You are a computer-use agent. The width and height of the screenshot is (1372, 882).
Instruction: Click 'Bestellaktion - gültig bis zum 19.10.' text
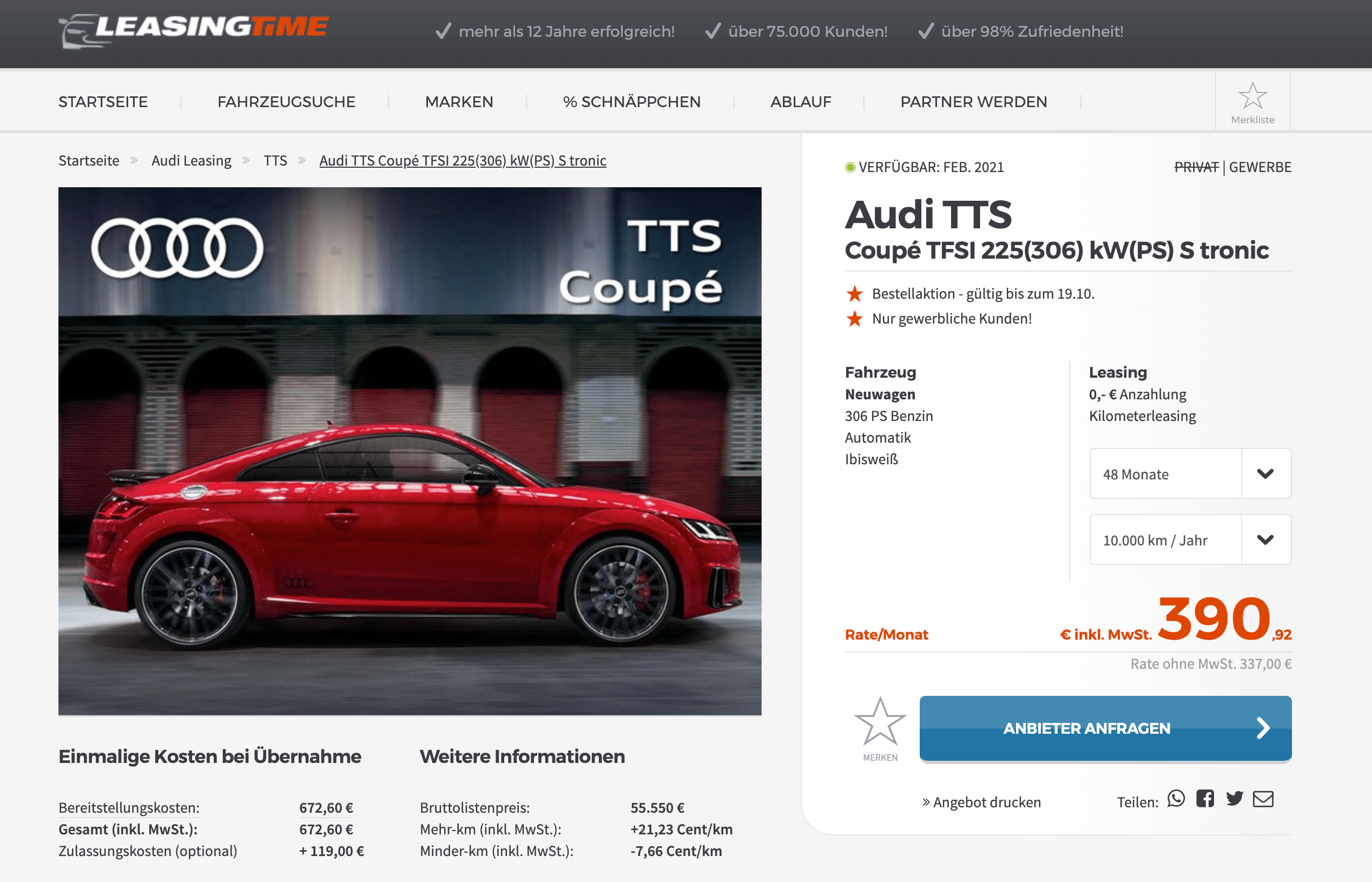[x=982, y=294]
